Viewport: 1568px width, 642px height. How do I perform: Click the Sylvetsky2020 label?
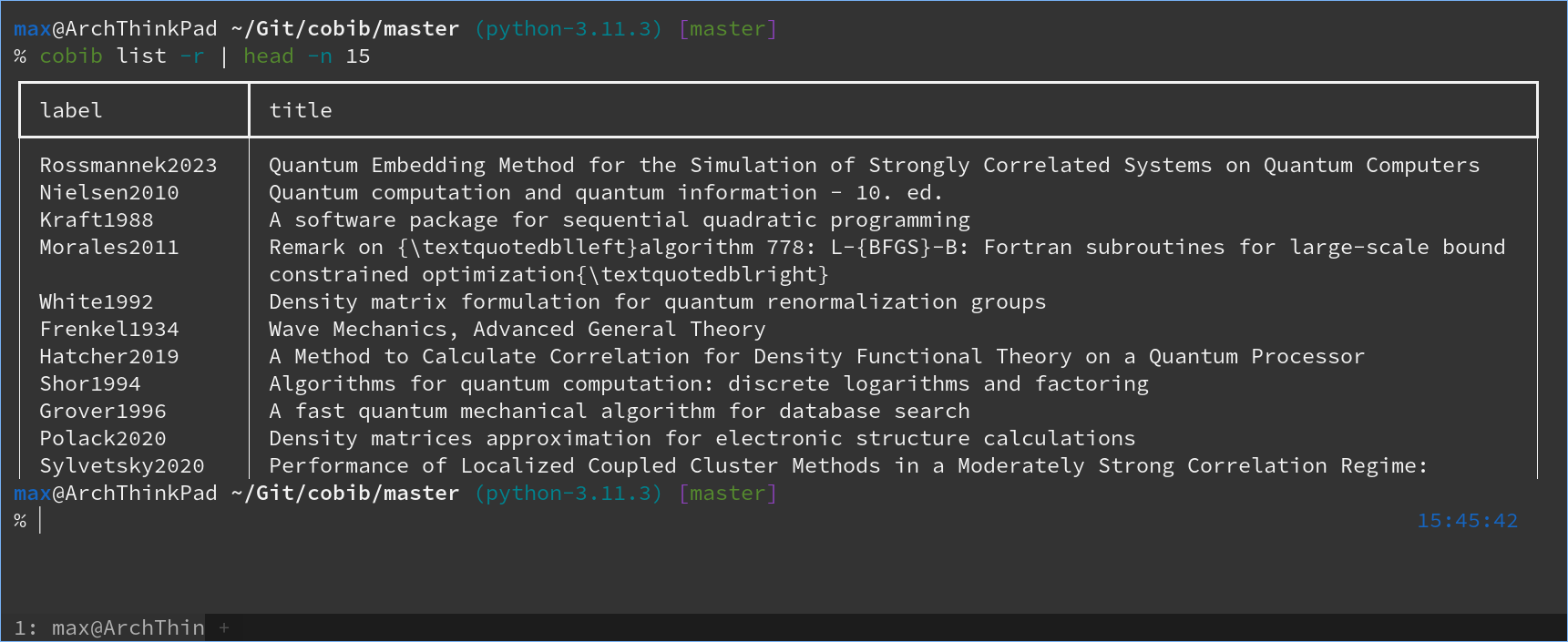[122, 465]
